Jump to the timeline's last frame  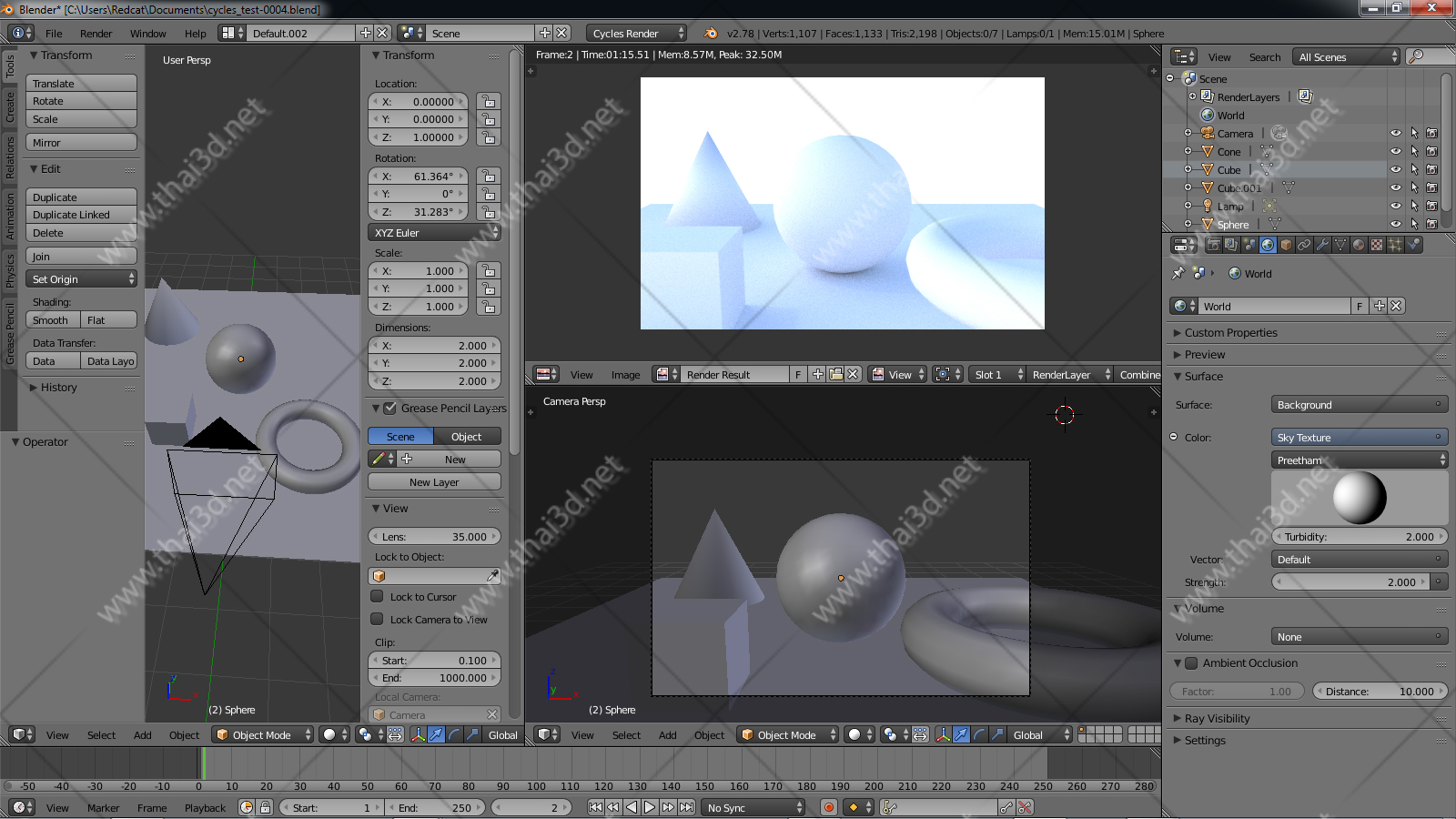point(687,807)
